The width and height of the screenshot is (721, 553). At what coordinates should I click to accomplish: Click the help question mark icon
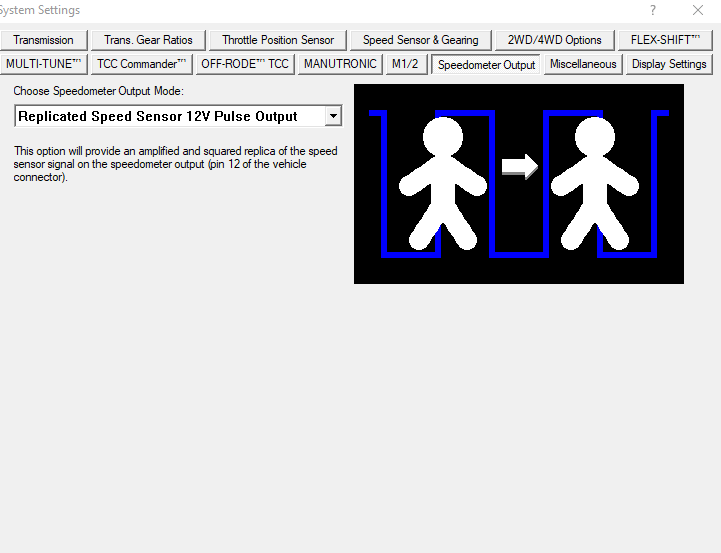(x=652, y=10)
